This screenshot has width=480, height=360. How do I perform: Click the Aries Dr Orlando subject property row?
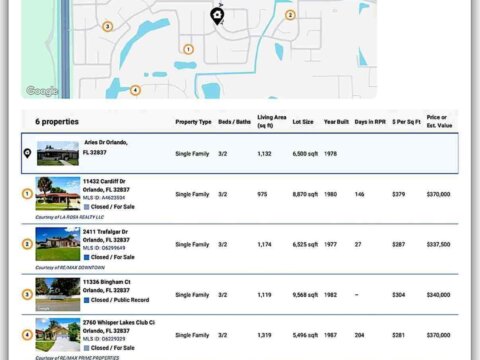pos(240,153)
